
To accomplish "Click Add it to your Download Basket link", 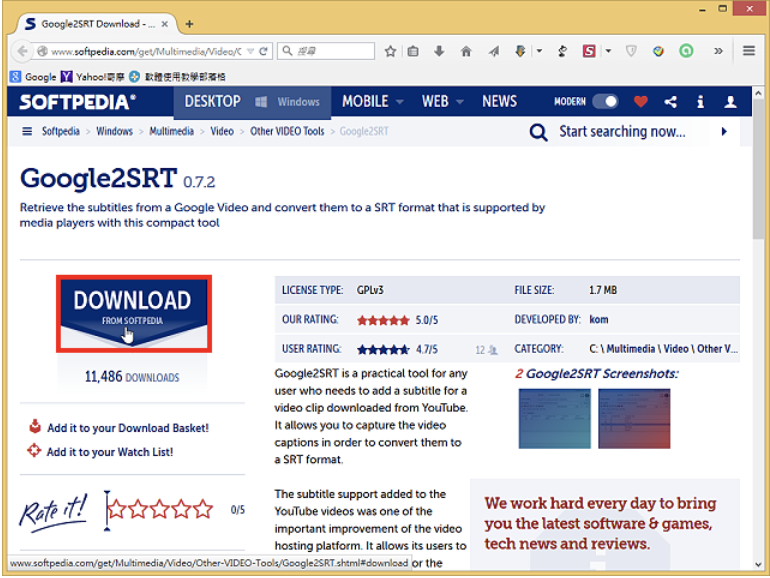I will 128,428.
